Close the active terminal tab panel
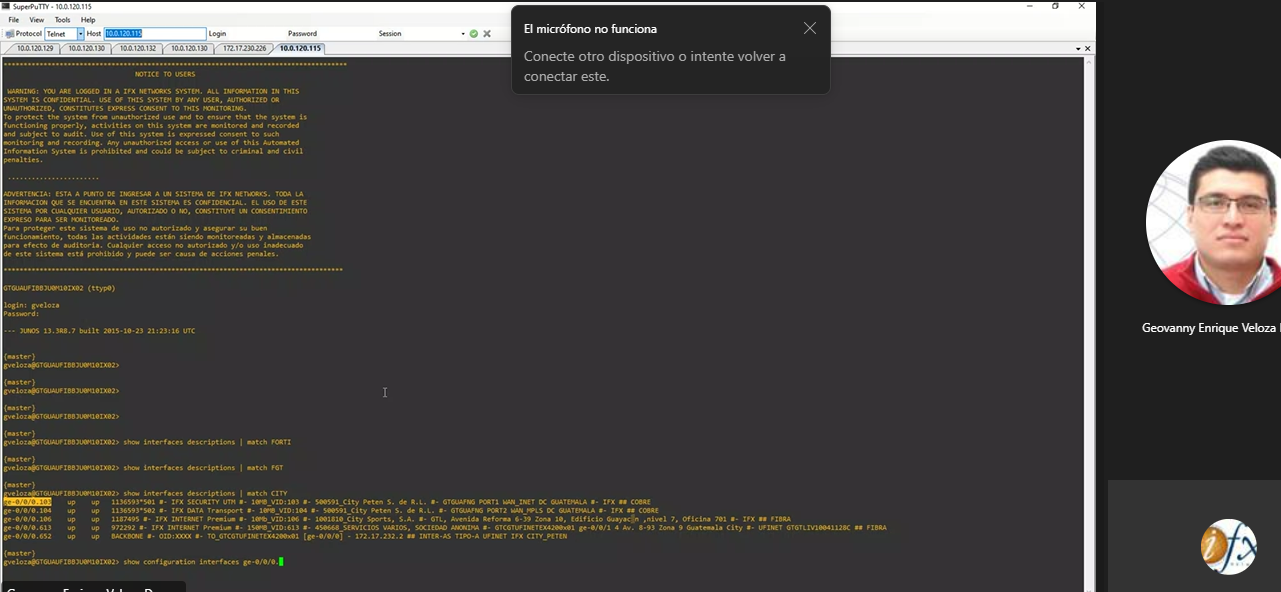 point(1088,48)
